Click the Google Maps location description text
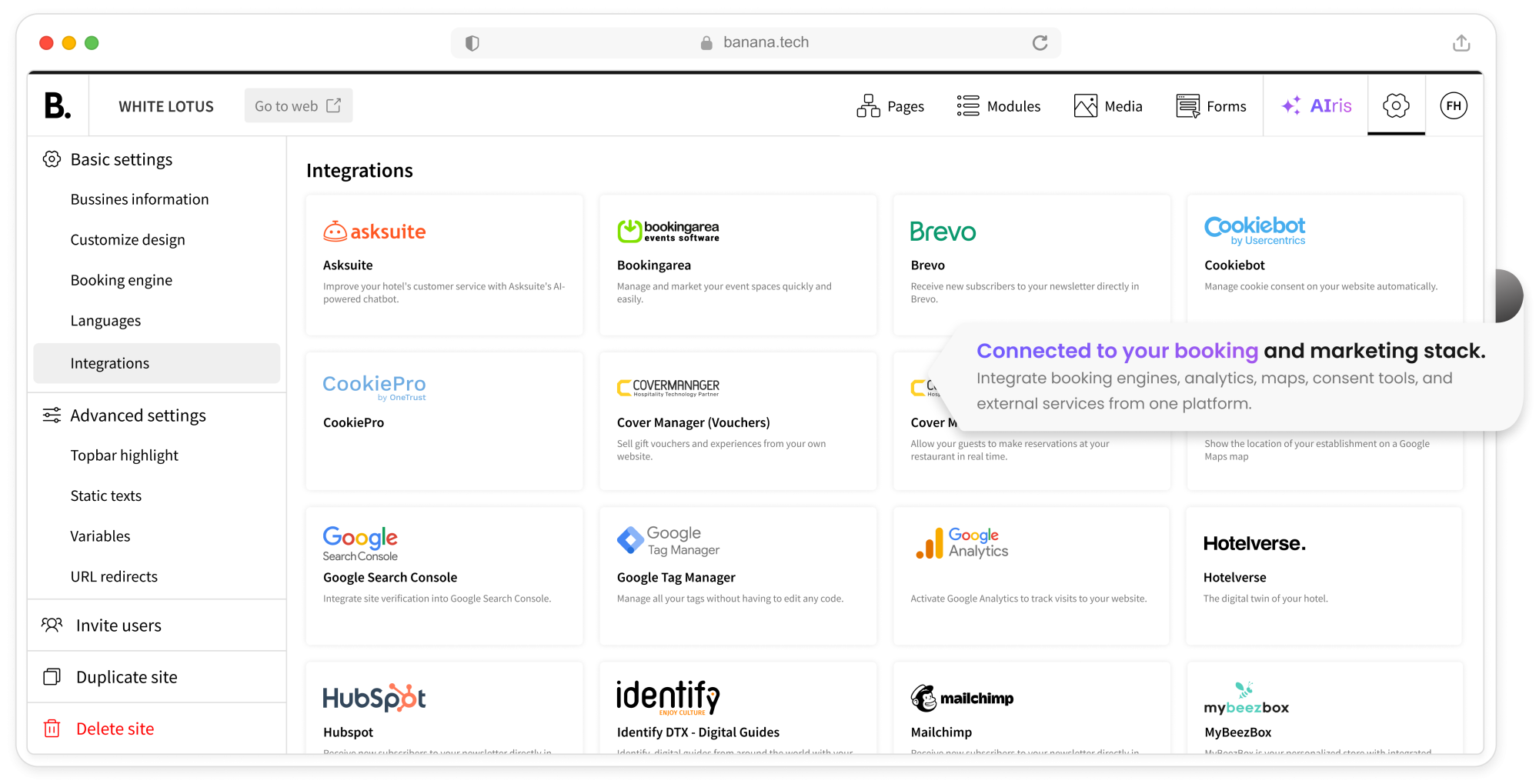 [1317, 450]
